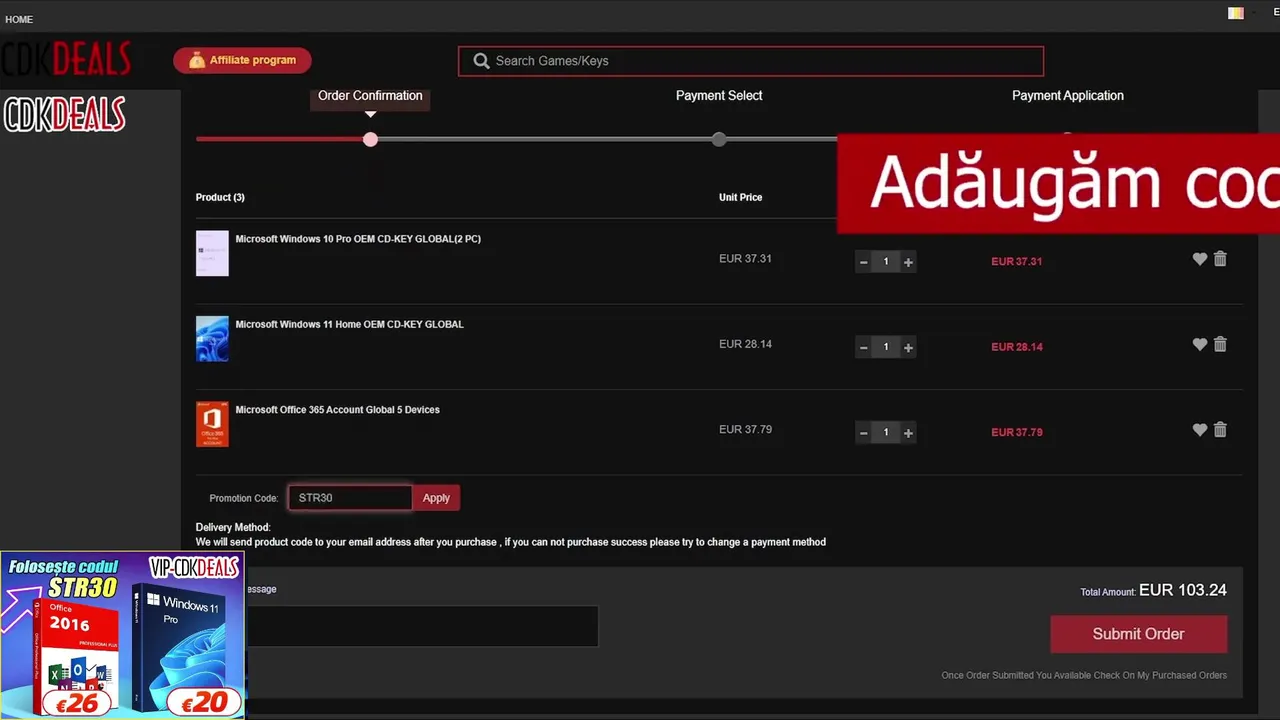Focus the Search Games/Keys field

click(x=751, y=61)
